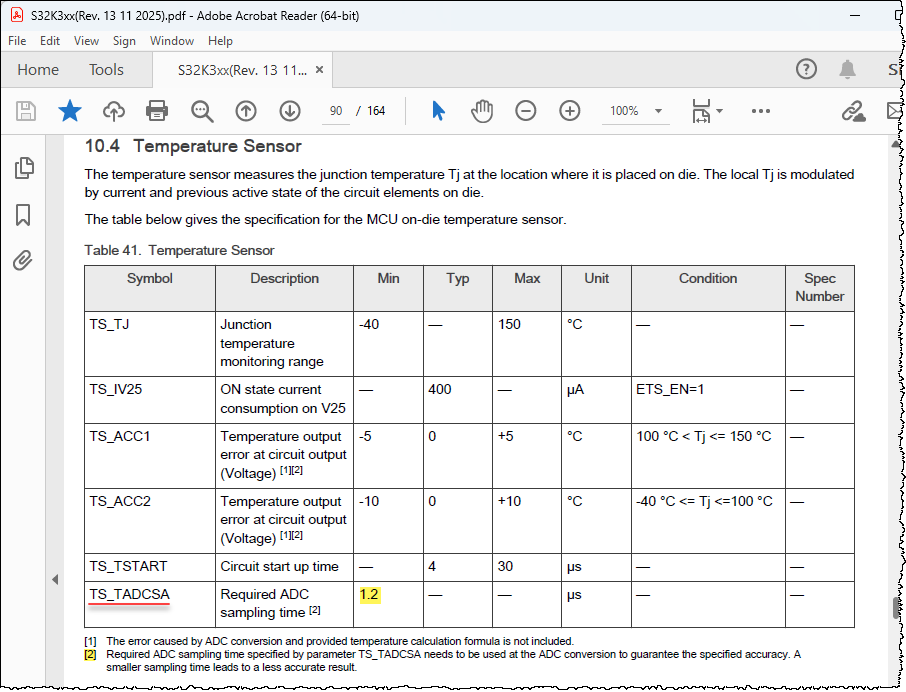906x692 pixels.
Task: Open the Bookmarks panel
Action: [x=24, y=215]
